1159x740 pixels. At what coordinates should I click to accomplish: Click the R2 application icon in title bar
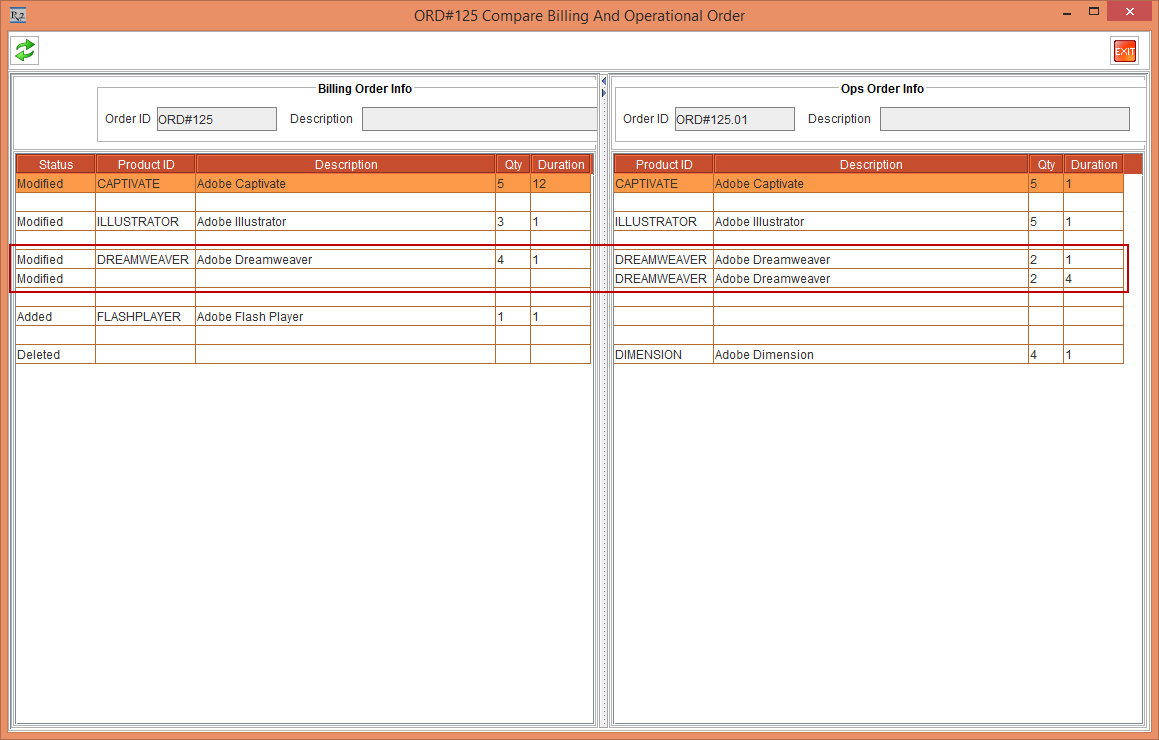pos(17,15)
